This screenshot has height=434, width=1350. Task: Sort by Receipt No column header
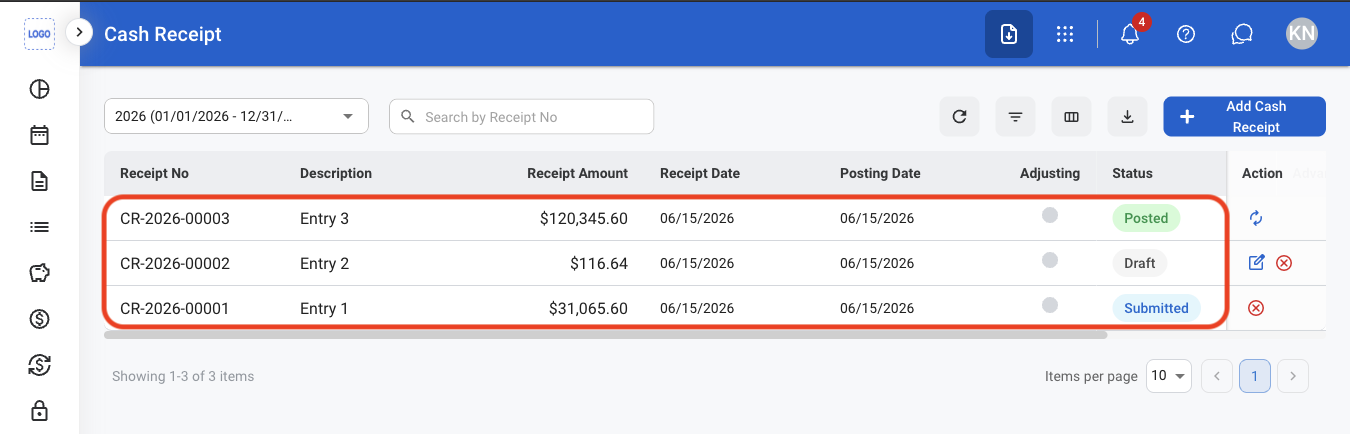(154, 173)
